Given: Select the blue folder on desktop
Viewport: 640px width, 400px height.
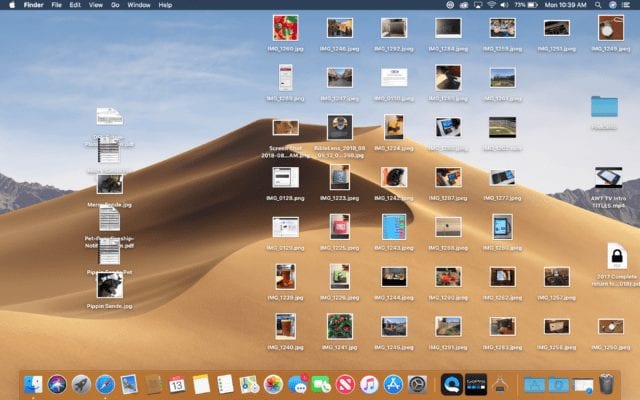Looking at the screenshot, I should tap(604, 107).
